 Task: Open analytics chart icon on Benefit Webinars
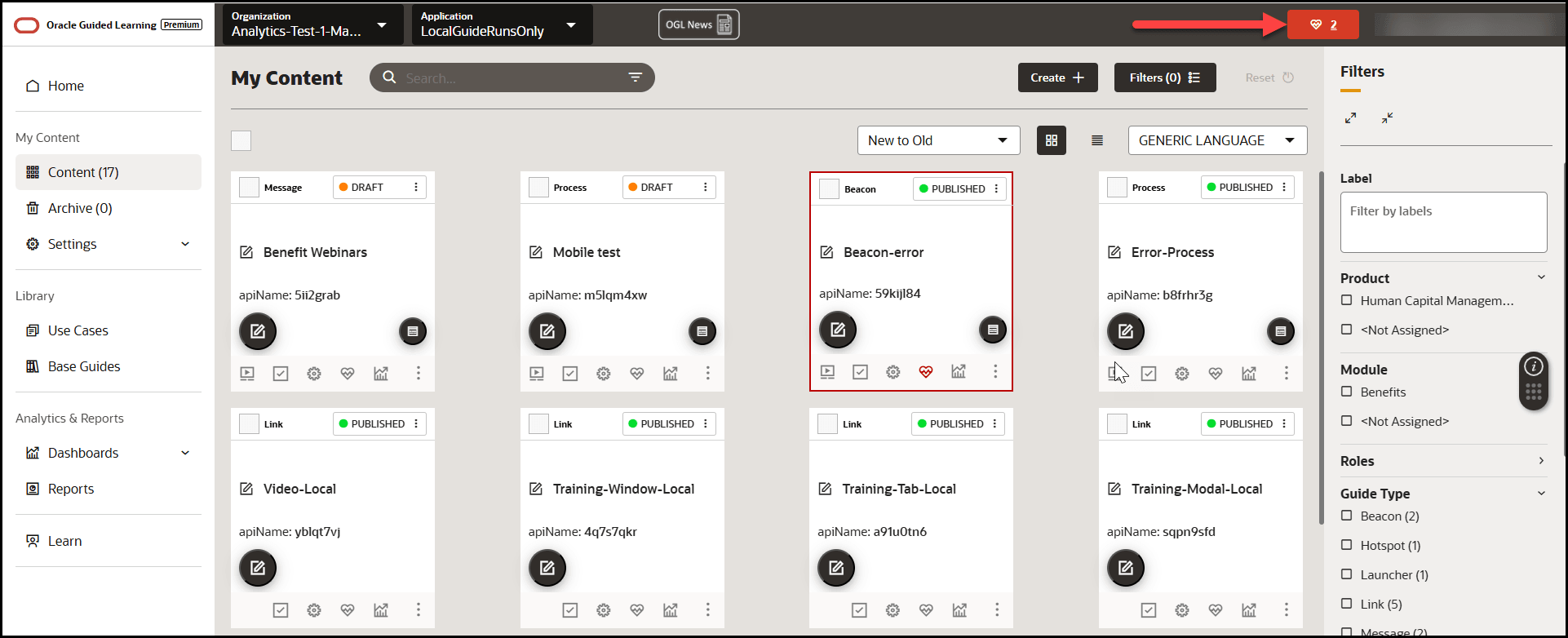click(x=381, y=374)
